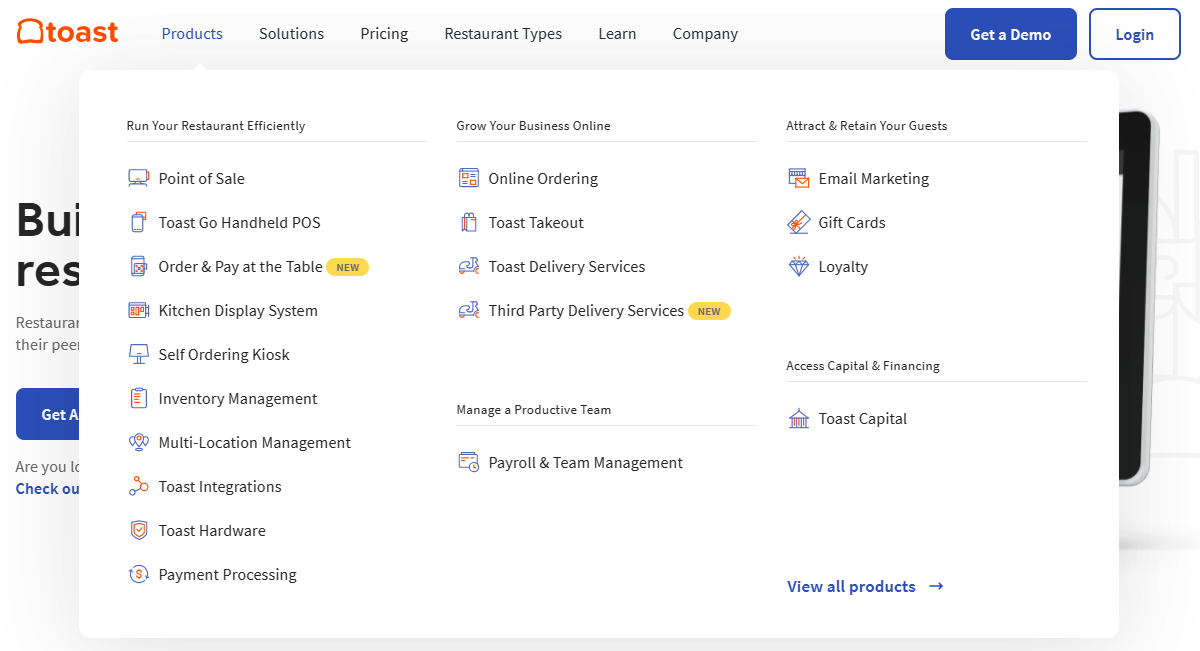Image resolution: width=1200 pixels, height=651 pixels.
Task: Click the Toast Integrations icon
Action: click(x=138, y=487)
